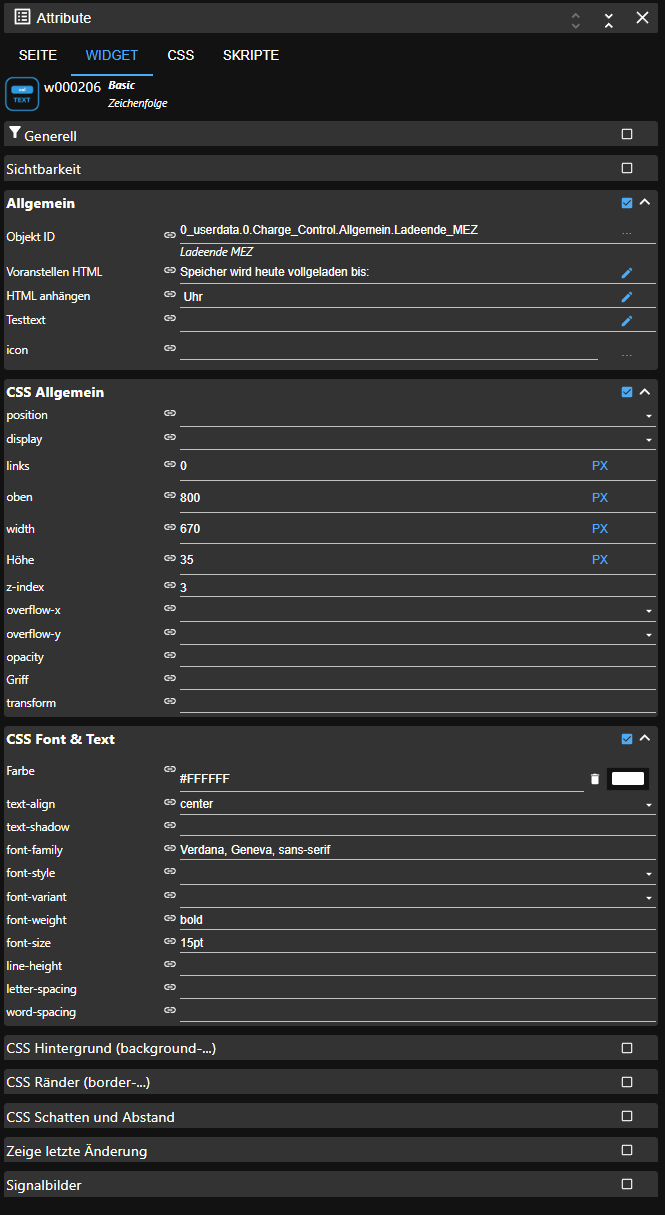Open the text-align dropdown
The height and width of the screenshot is (1215, 665).
[x=648, y=804]
